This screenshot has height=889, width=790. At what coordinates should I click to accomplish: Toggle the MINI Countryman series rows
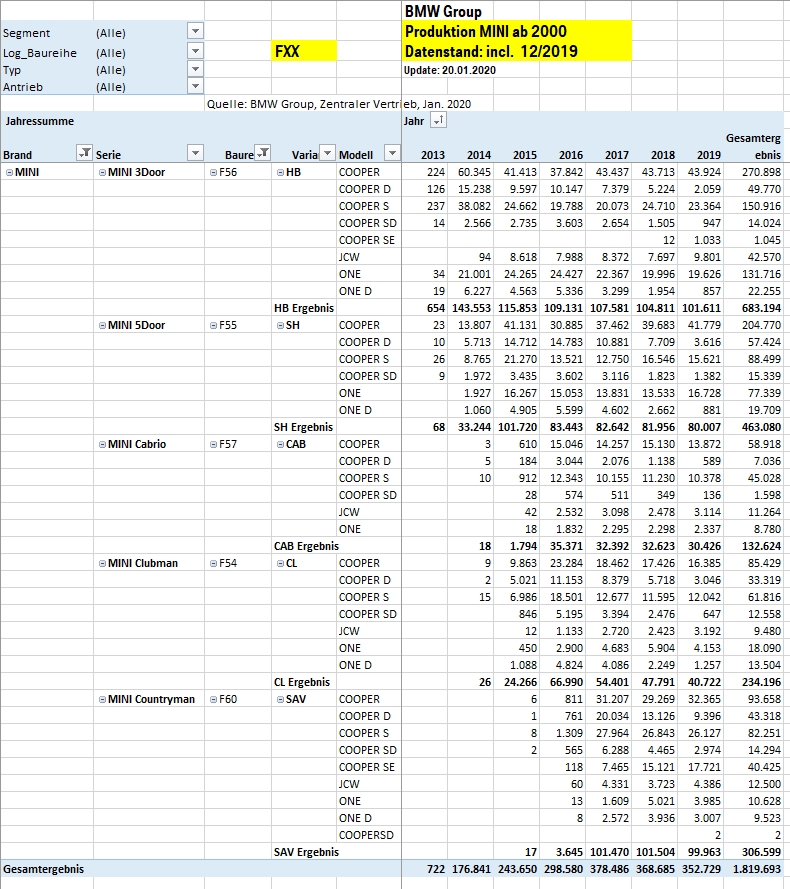coord(102,699)
